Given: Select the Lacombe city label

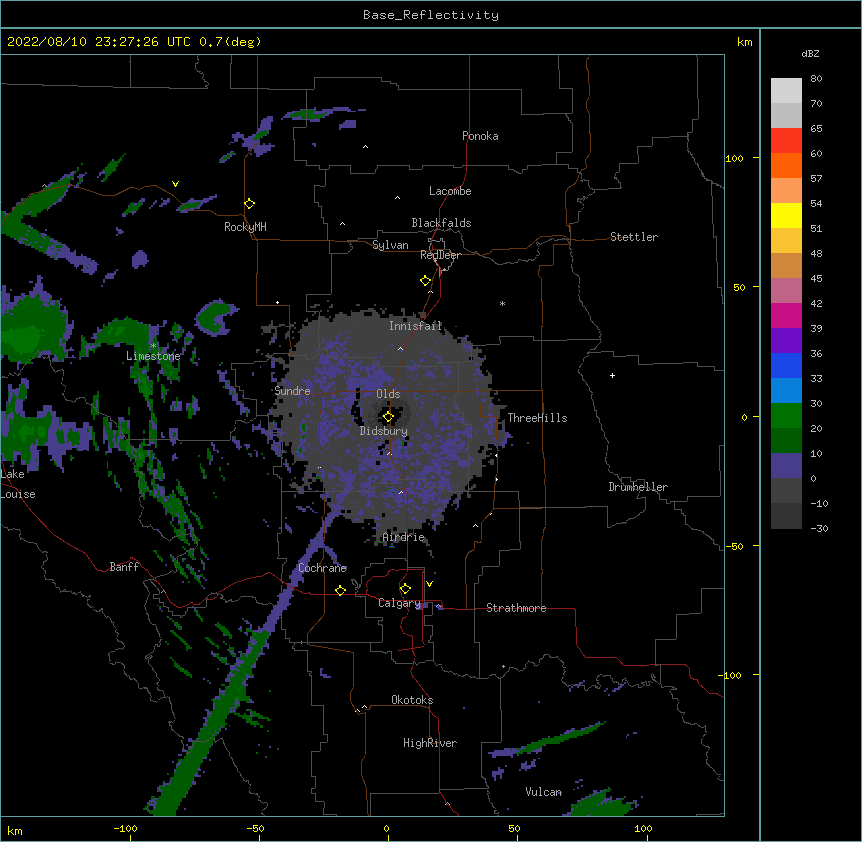Looking at the screenshot, I should tap(450, 191).
